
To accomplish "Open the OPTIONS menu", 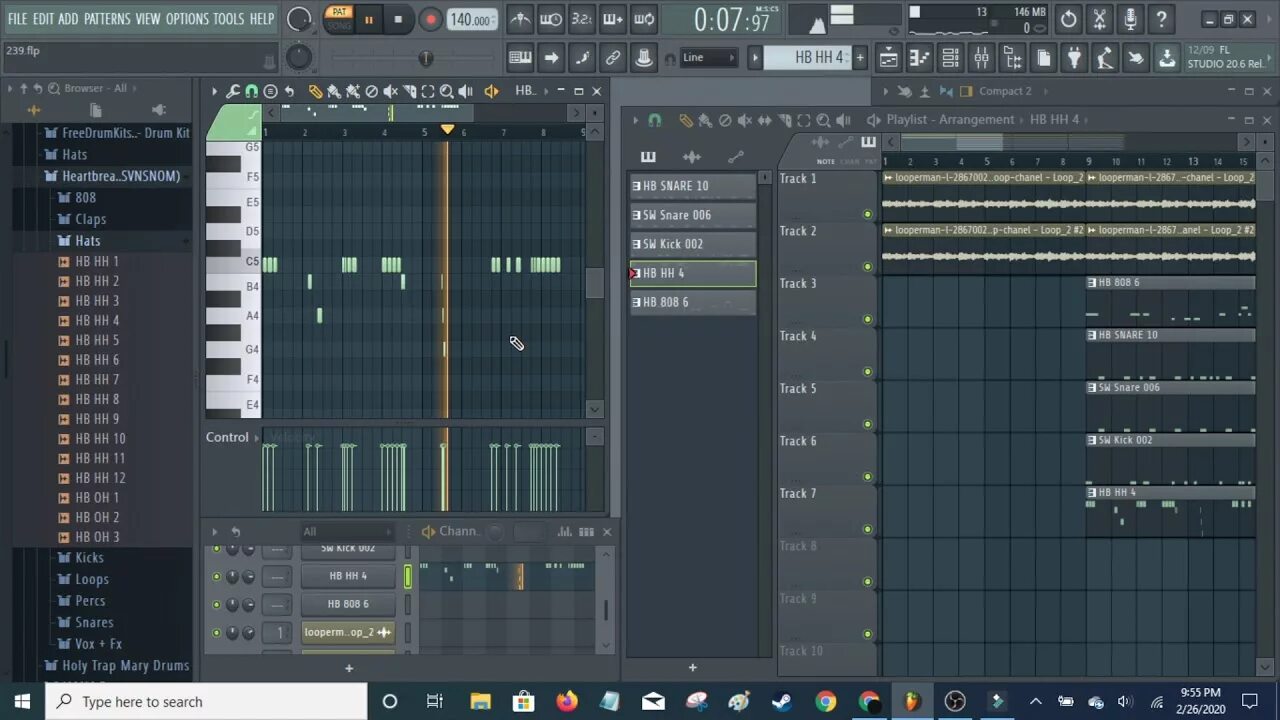I will [x=187, y=19].
